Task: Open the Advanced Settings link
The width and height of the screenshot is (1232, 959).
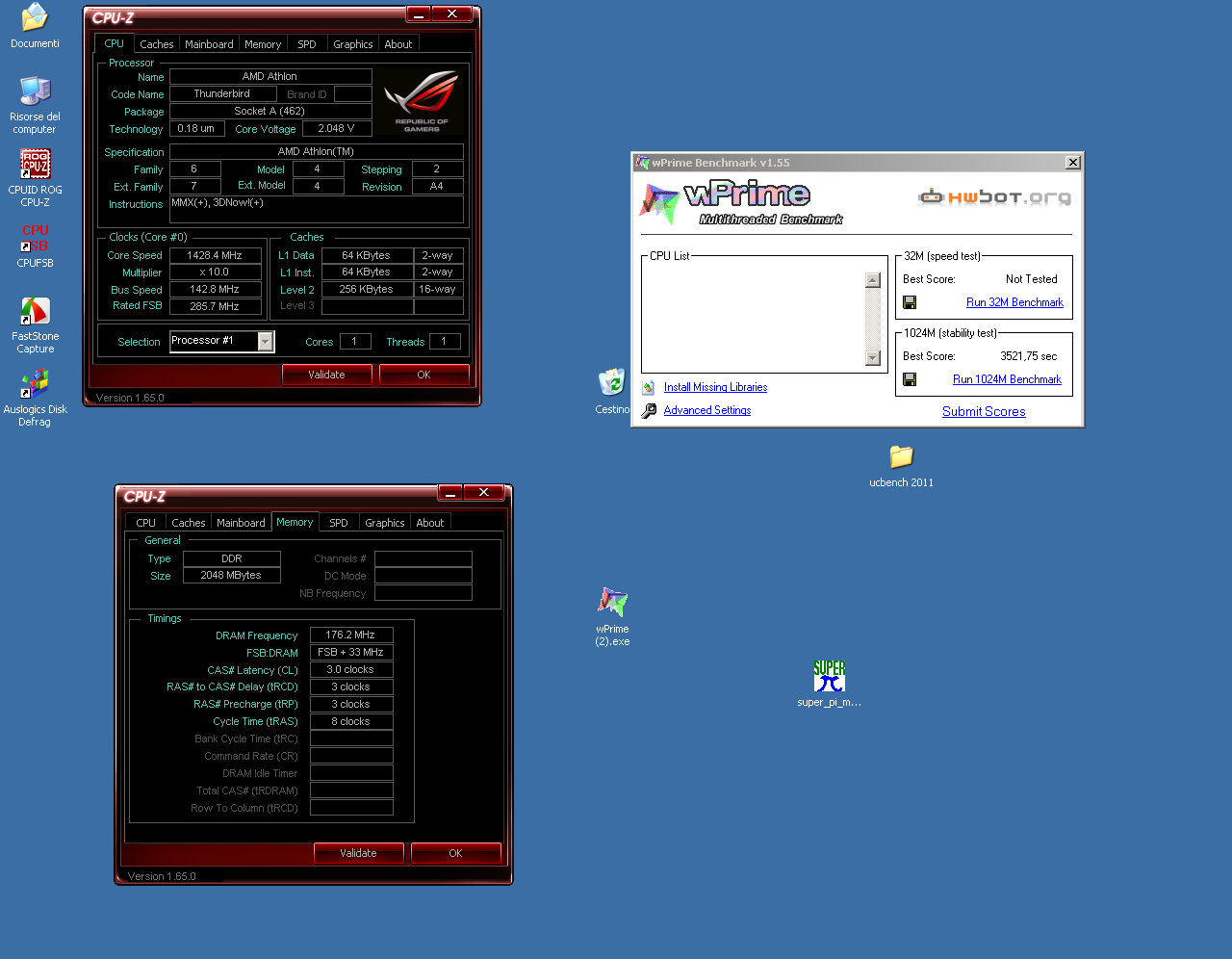Action: click(707, 410)
